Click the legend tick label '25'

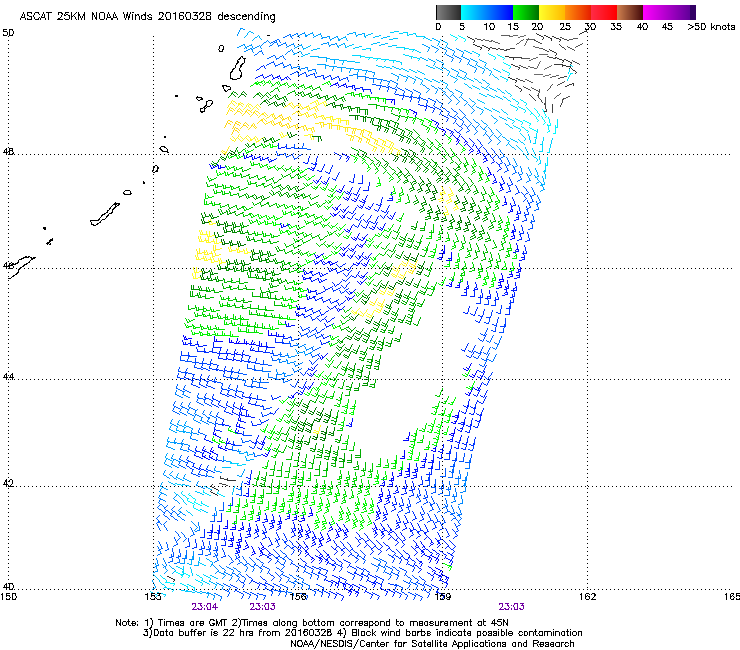(x=565, y=27)
